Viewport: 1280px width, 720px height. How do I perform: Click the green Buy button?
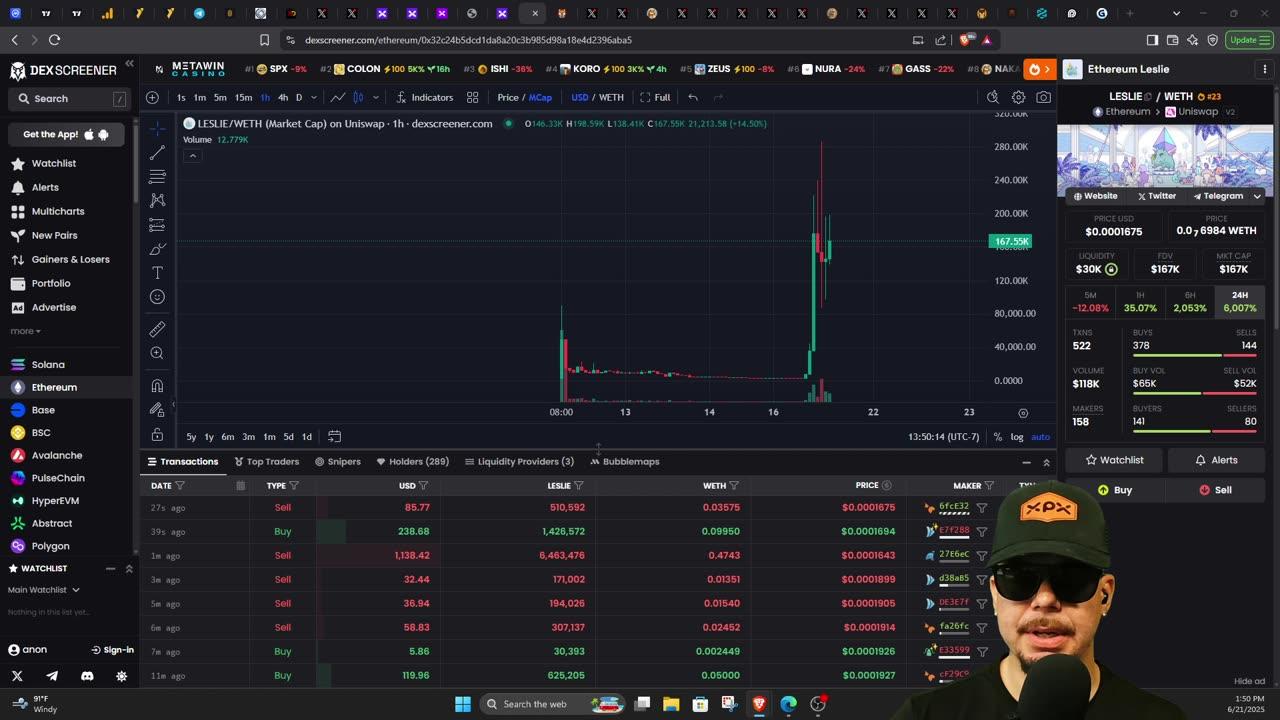click(1115, 490)
